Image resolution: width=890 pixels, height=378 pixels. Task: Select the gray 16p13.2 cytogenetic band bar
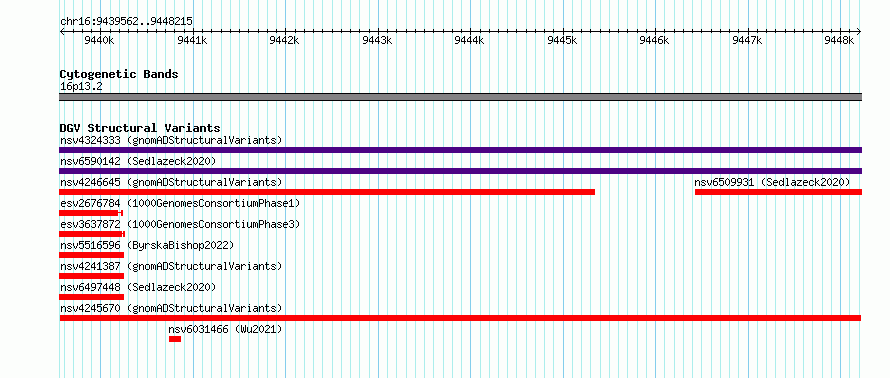tap(460, 97)
